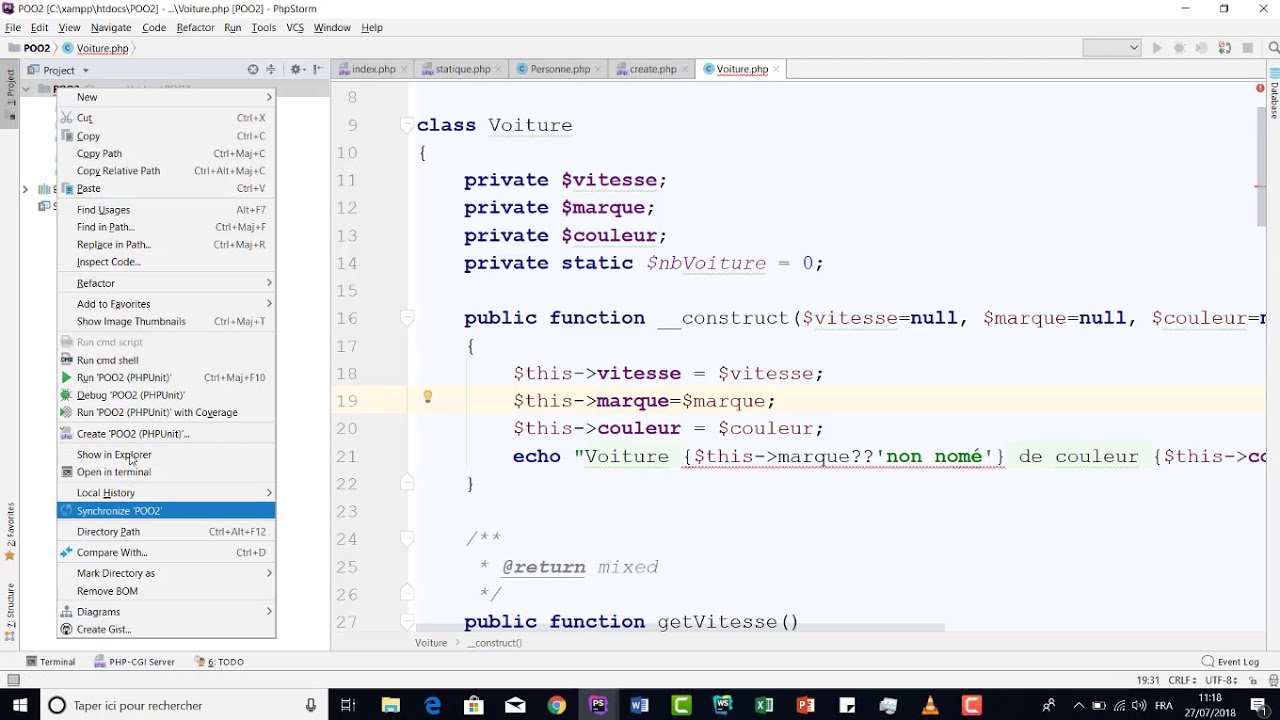Image resolution: width=1280 pixels, height=720 pixels.
Task: Expand the Mark Directory as submenu
Action: coord(166,573)
